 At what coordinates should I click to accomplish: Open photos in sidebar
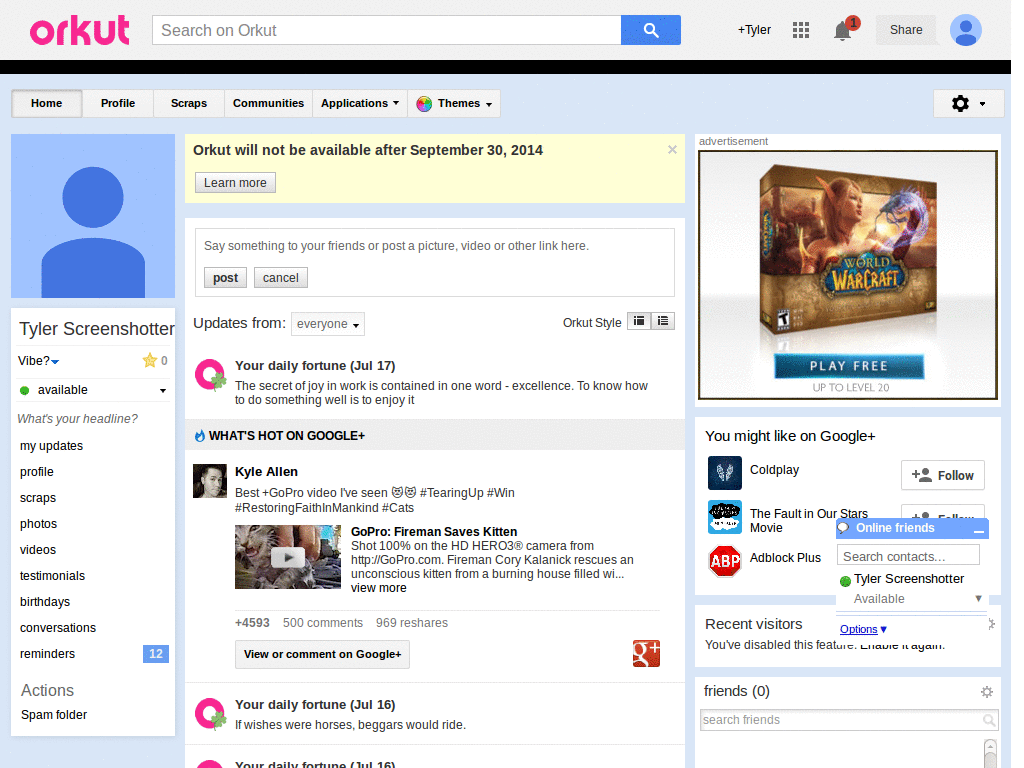coord(39,524)
